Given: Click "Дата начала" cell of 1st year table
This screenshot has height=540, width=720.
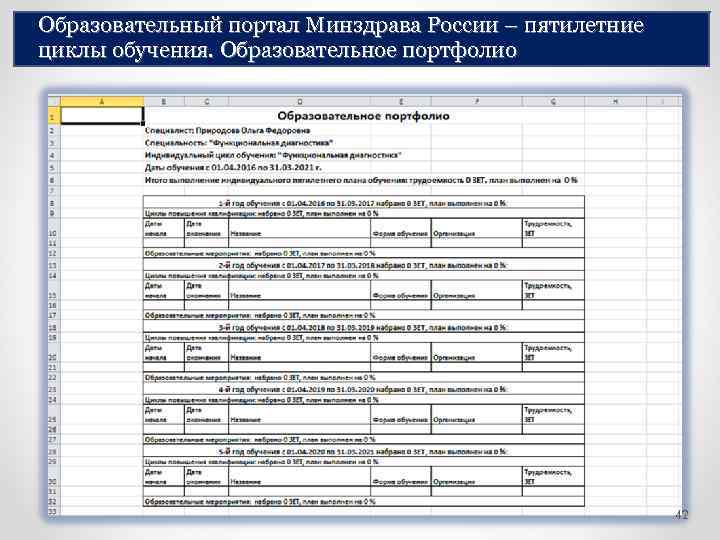Looking at the screenshot, I should click(x=164, y=229).
